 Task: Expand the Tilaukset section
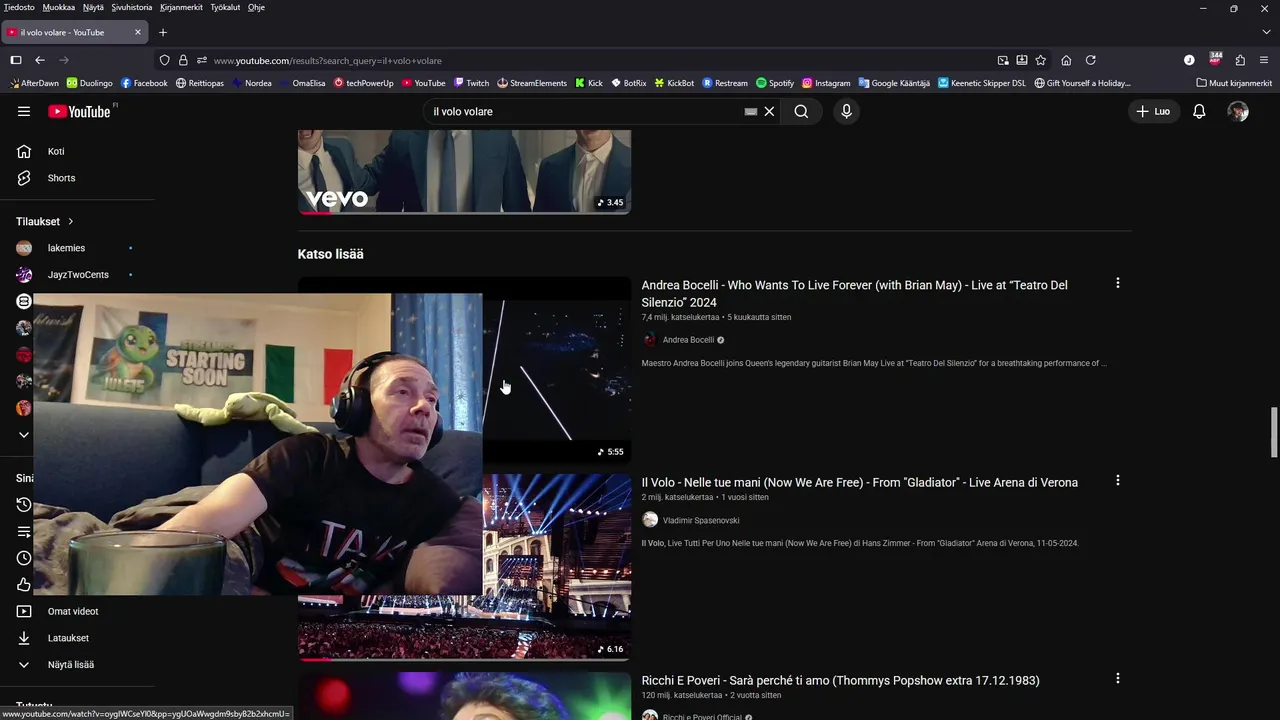click(x=45, y=221)
